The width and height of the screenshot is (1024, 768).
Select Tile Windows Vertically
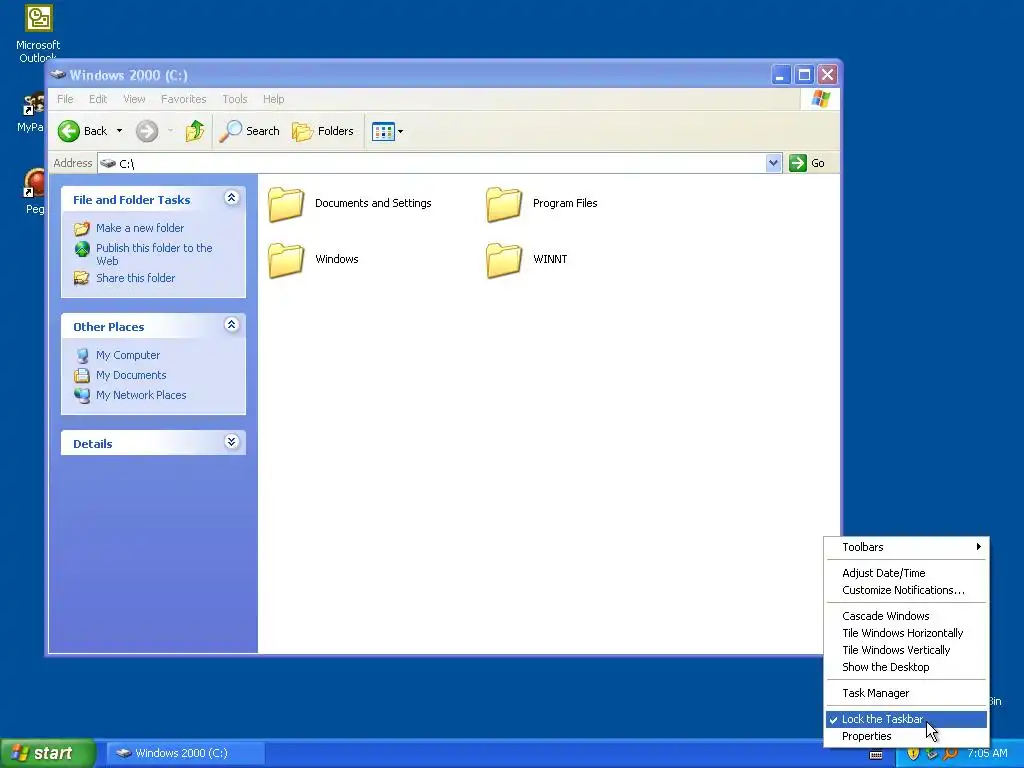906,650
